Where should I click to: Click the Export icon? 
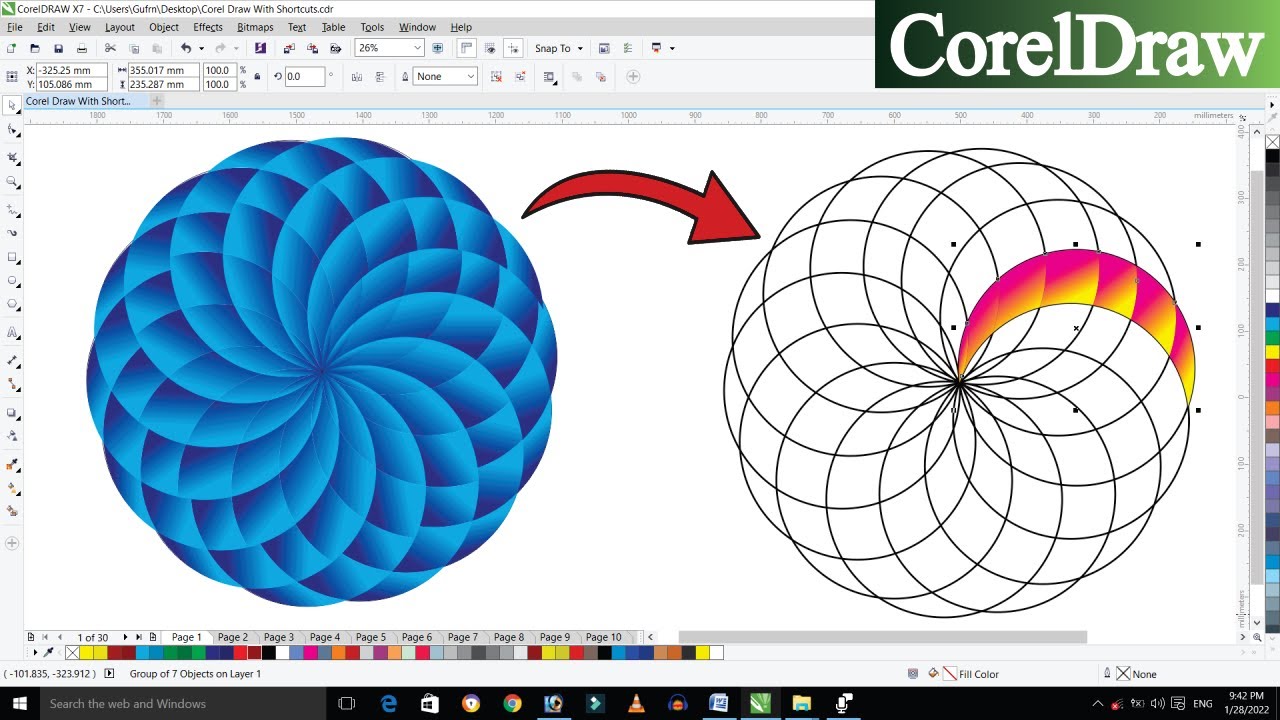click(312, 48)
